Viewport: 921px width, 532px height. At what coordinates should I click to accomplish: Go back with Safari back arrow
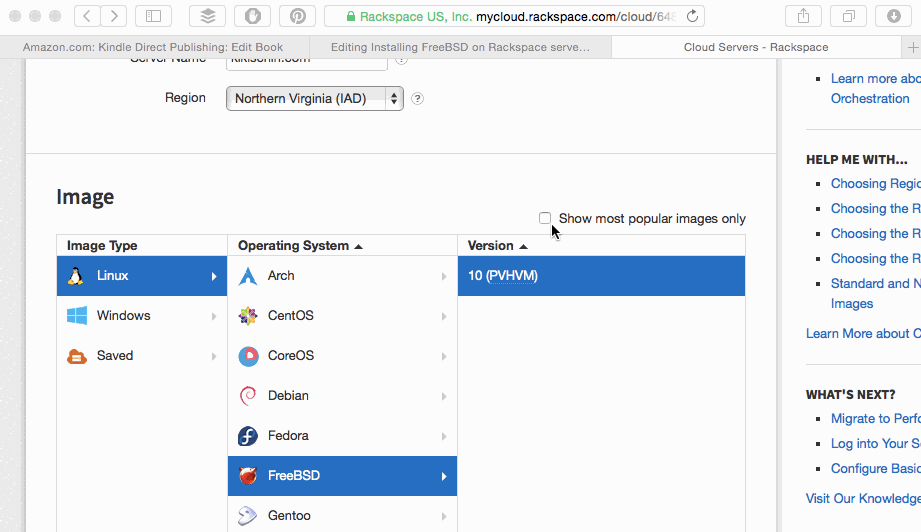tap(87, 16)
